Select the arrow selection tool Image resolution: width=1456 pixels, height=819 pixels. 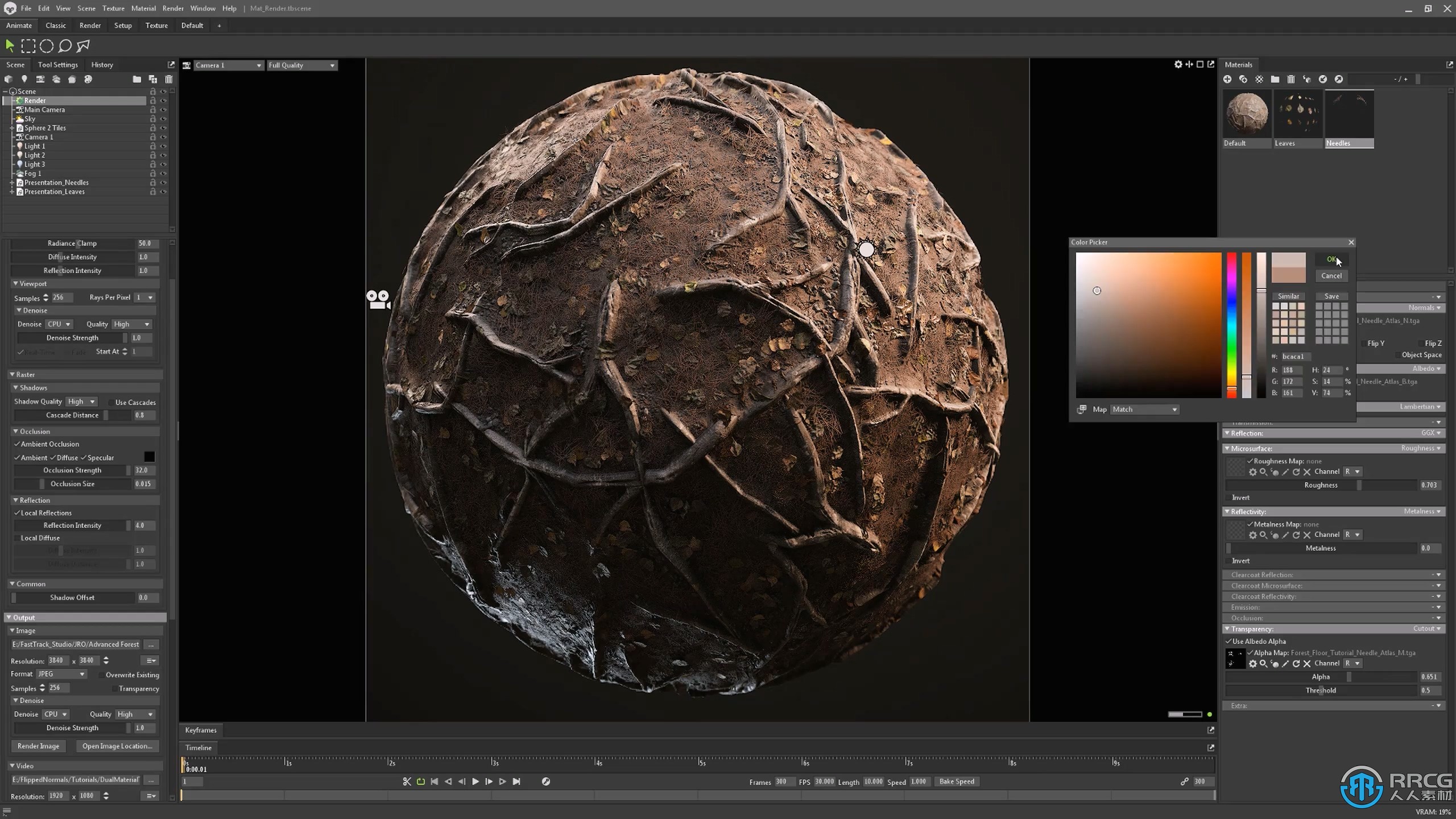[10, 45]
